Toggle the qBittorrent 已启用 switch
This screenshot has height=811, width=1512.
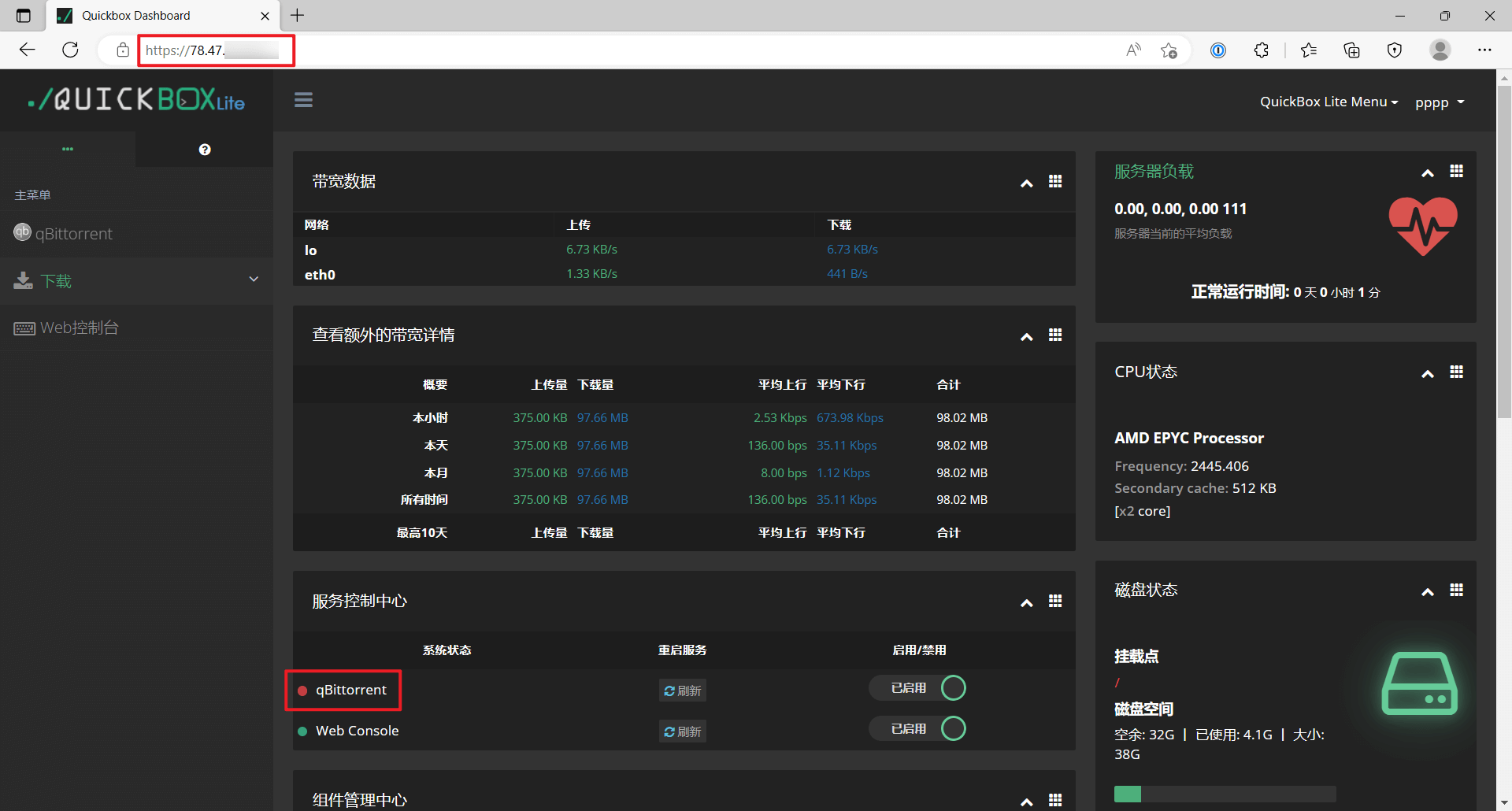coord(918,688)
